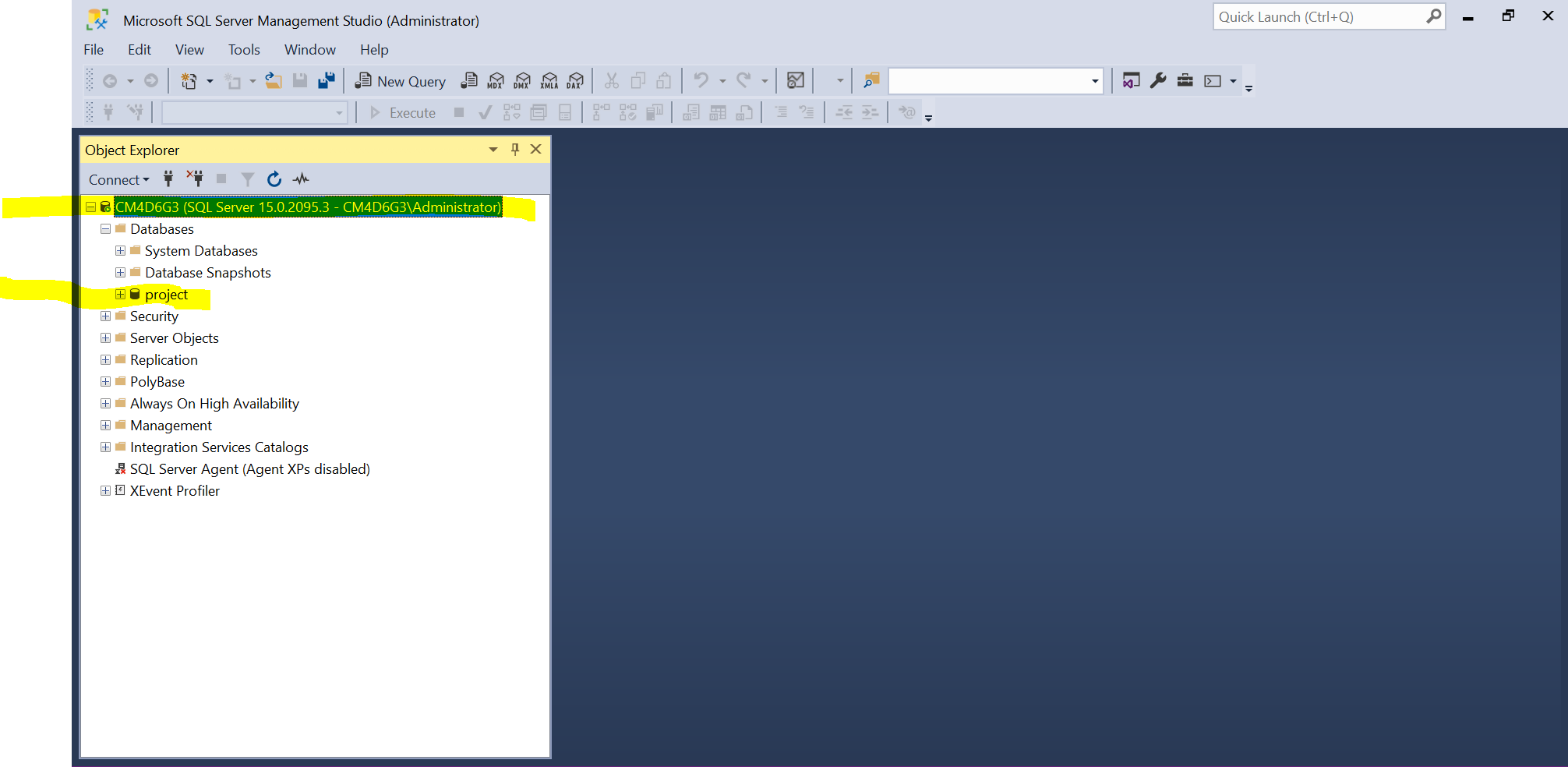Click the Properties wrench icon
The image size is (1568, 767).
click(1158, 80)
